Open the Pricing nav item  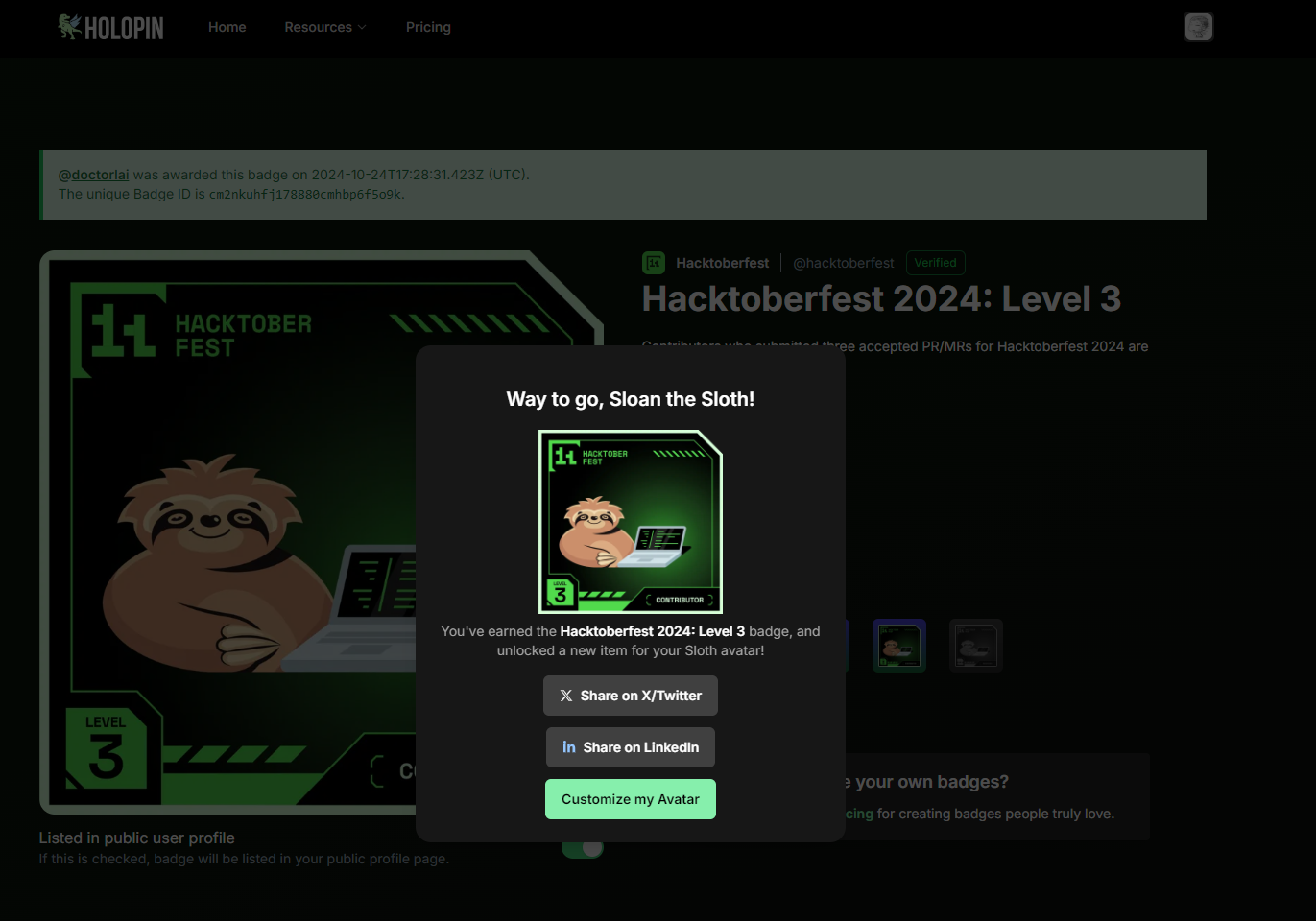click(428, 27)
